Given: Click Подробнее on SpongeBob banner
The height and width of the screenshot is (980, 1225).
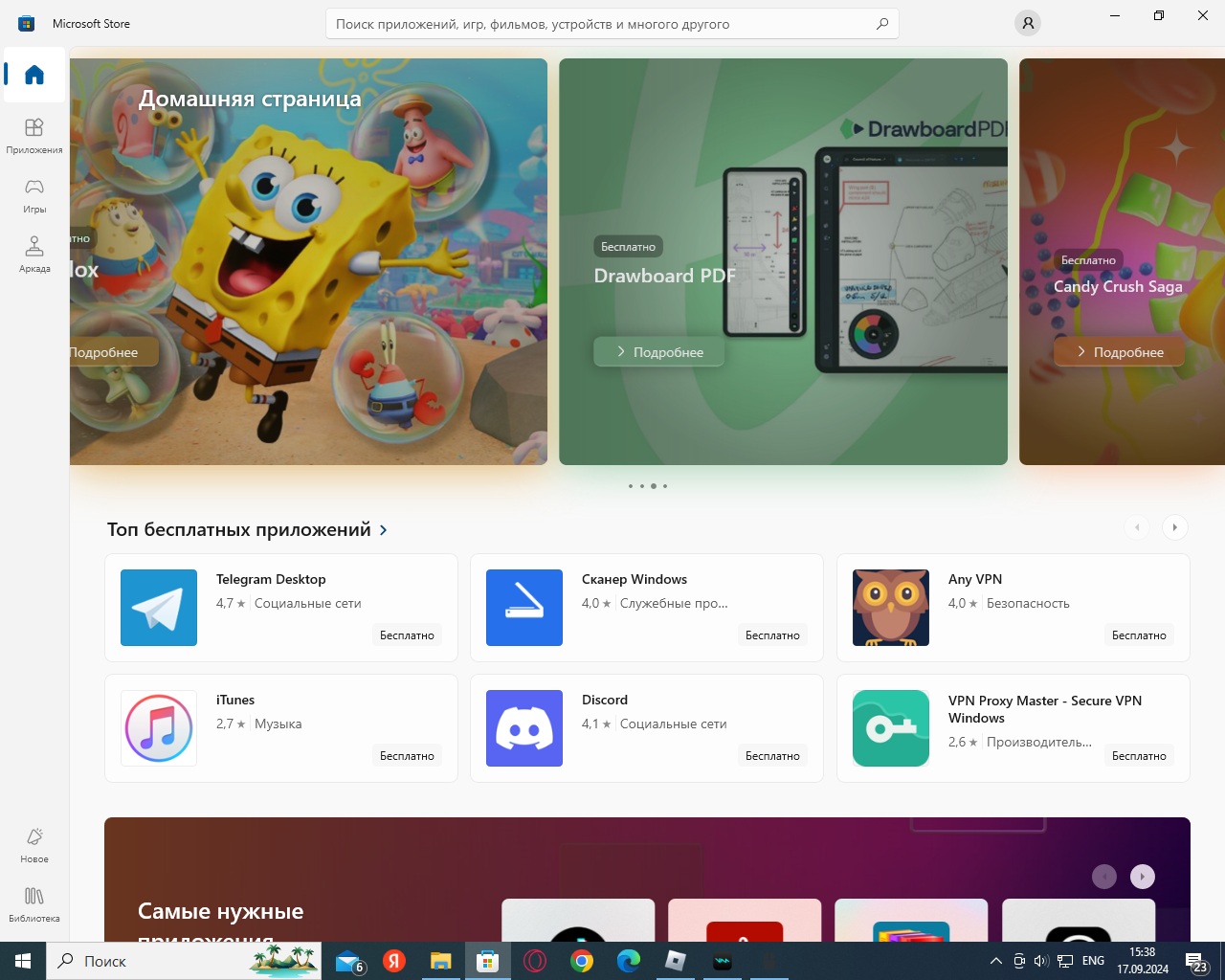Looking at the screenshot, I should pyautogui.click(x=113, y=352).
